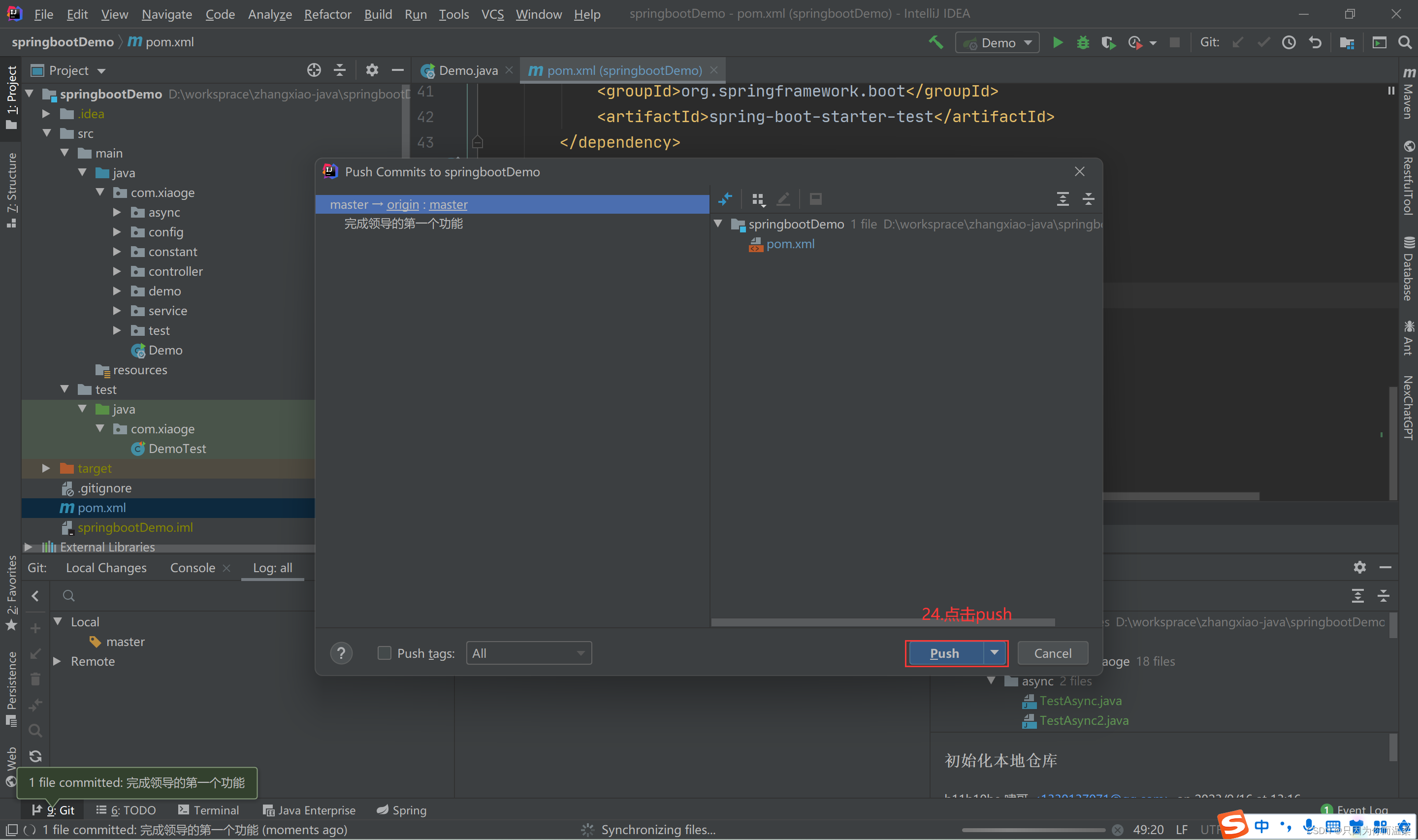Click the Push button

click(944, 653)
